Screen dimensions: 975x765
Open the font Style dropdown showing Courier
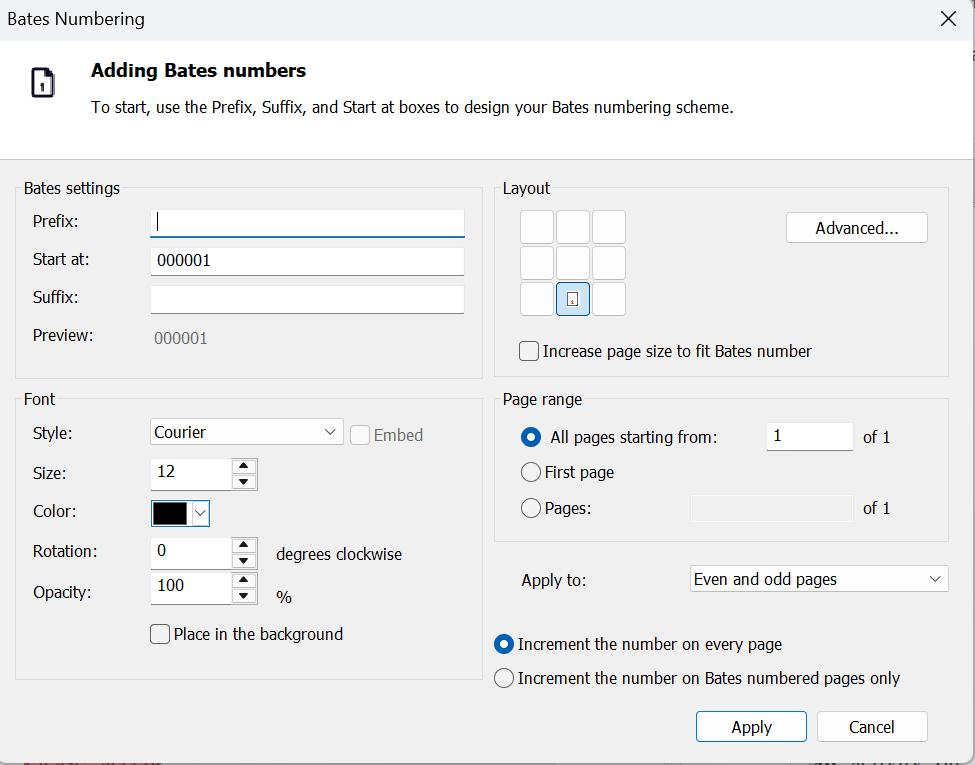point(247,432)
